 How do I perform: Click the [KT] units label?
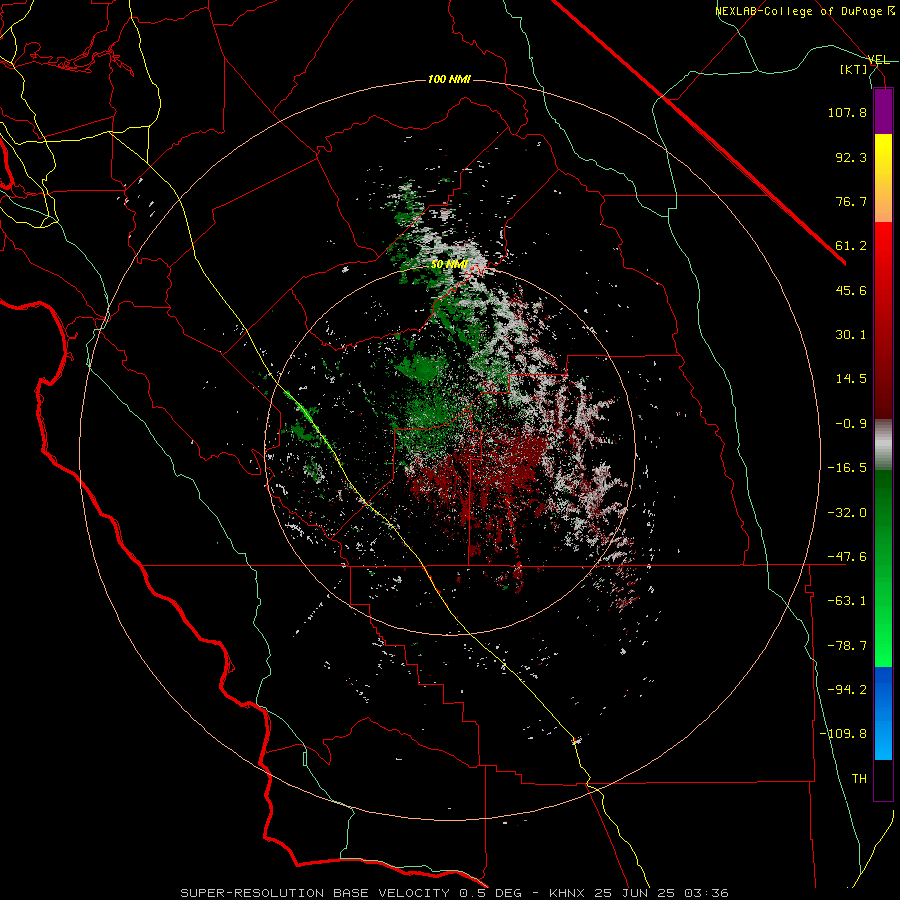pos(854,69)
